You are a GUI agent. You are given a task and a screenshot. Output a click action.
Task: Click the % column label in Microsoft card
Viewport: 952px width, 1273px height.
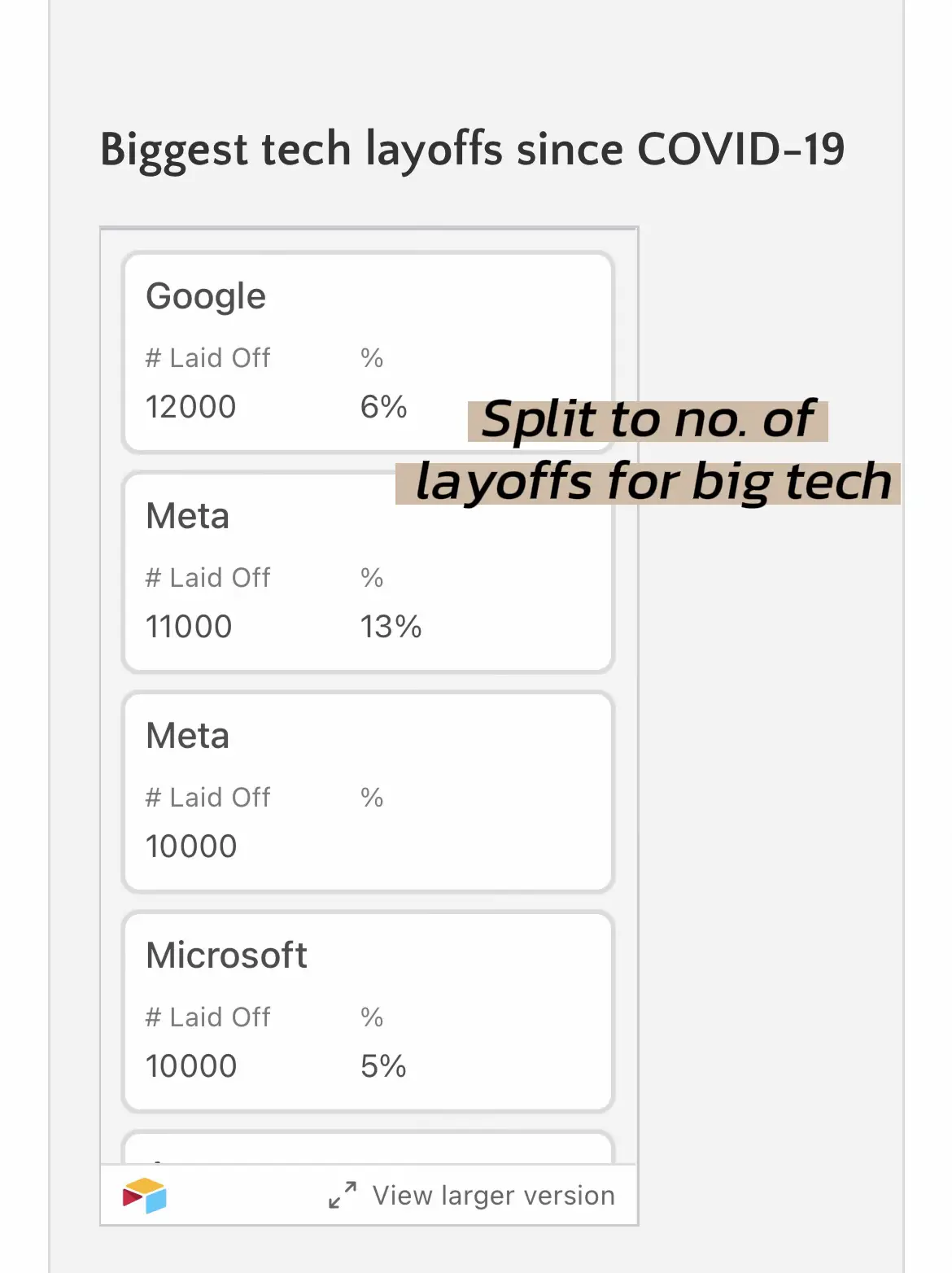click(x=372, y=1017)
